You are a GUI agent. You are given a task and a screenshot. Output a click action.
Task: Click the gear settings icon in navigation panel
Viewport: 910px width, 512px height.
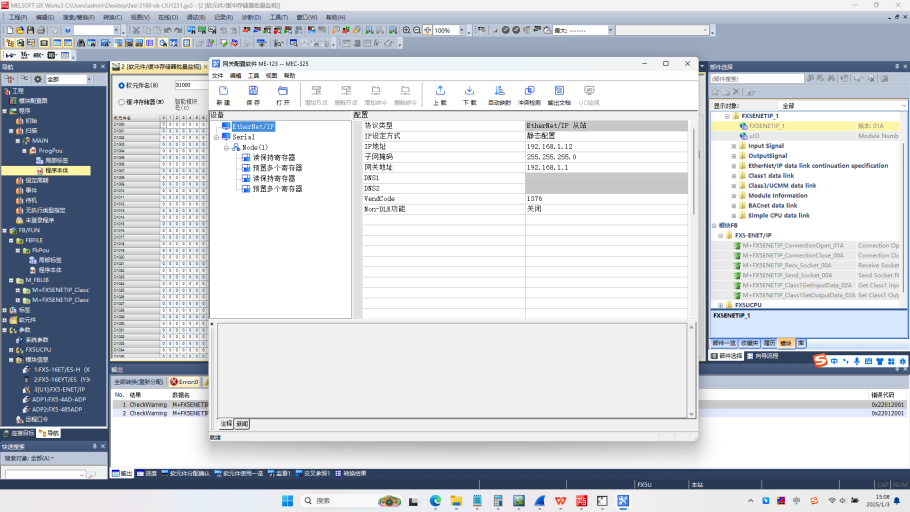[38, 79]
